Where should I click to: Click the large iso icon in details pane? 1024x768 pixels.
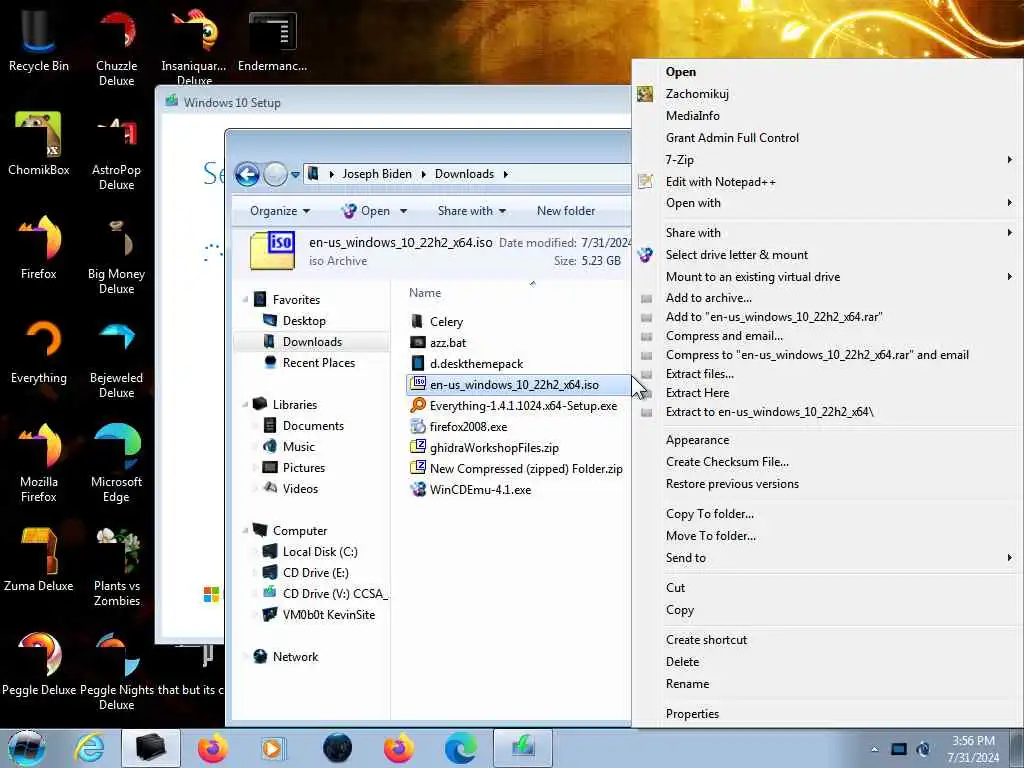(272, 251)
